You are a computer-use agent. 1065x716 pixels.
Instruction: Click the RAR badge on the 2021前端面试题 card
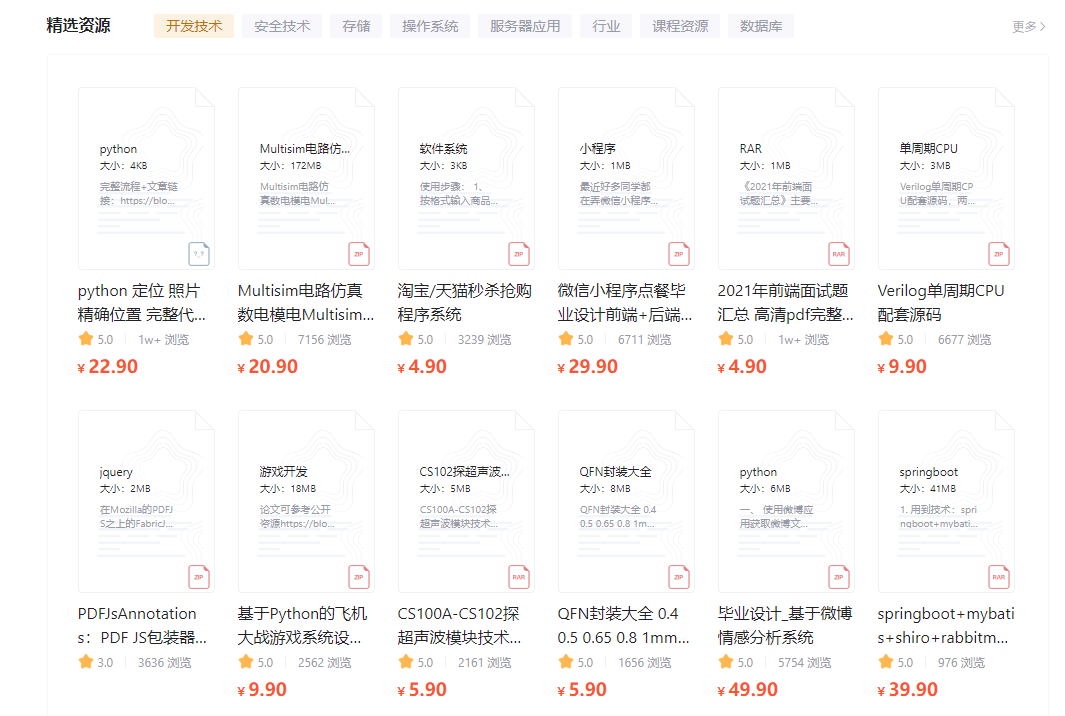click(x=838, y=254)
